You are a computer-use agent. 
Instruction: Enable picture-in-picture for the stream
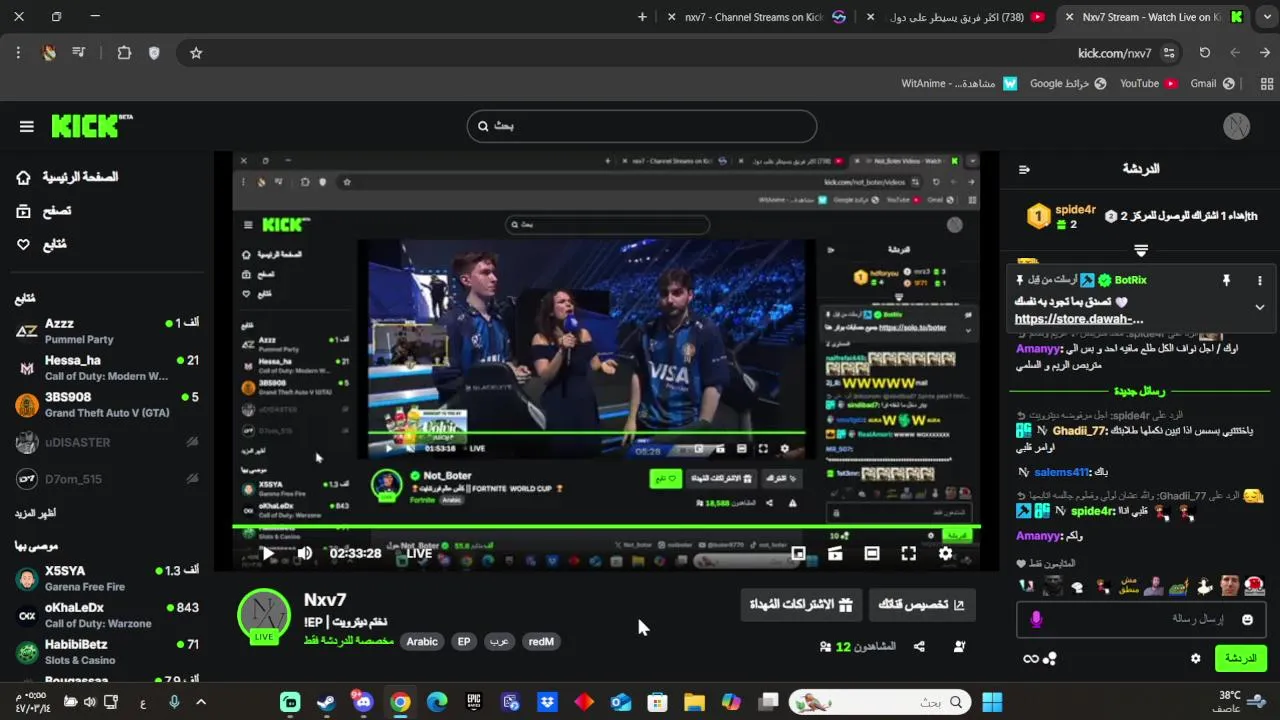798,553
